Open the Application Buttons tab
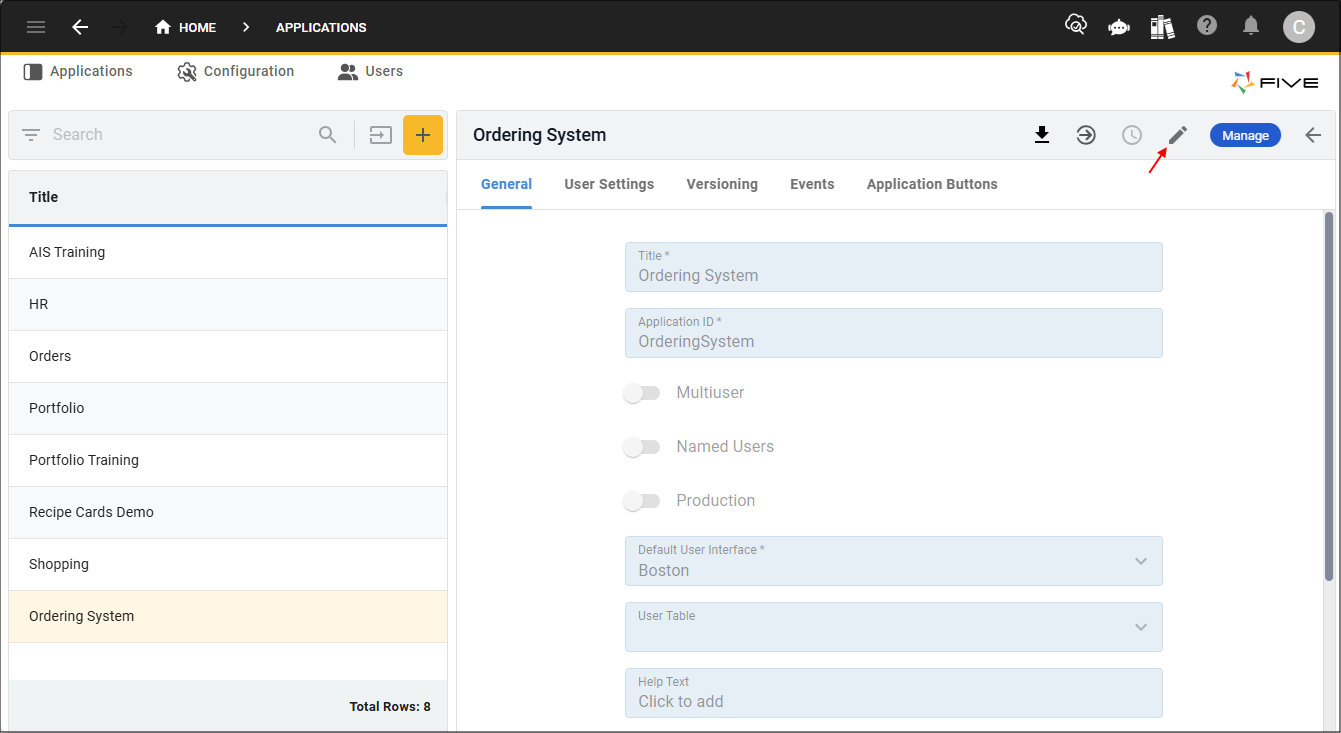 (x=932, y=184)
